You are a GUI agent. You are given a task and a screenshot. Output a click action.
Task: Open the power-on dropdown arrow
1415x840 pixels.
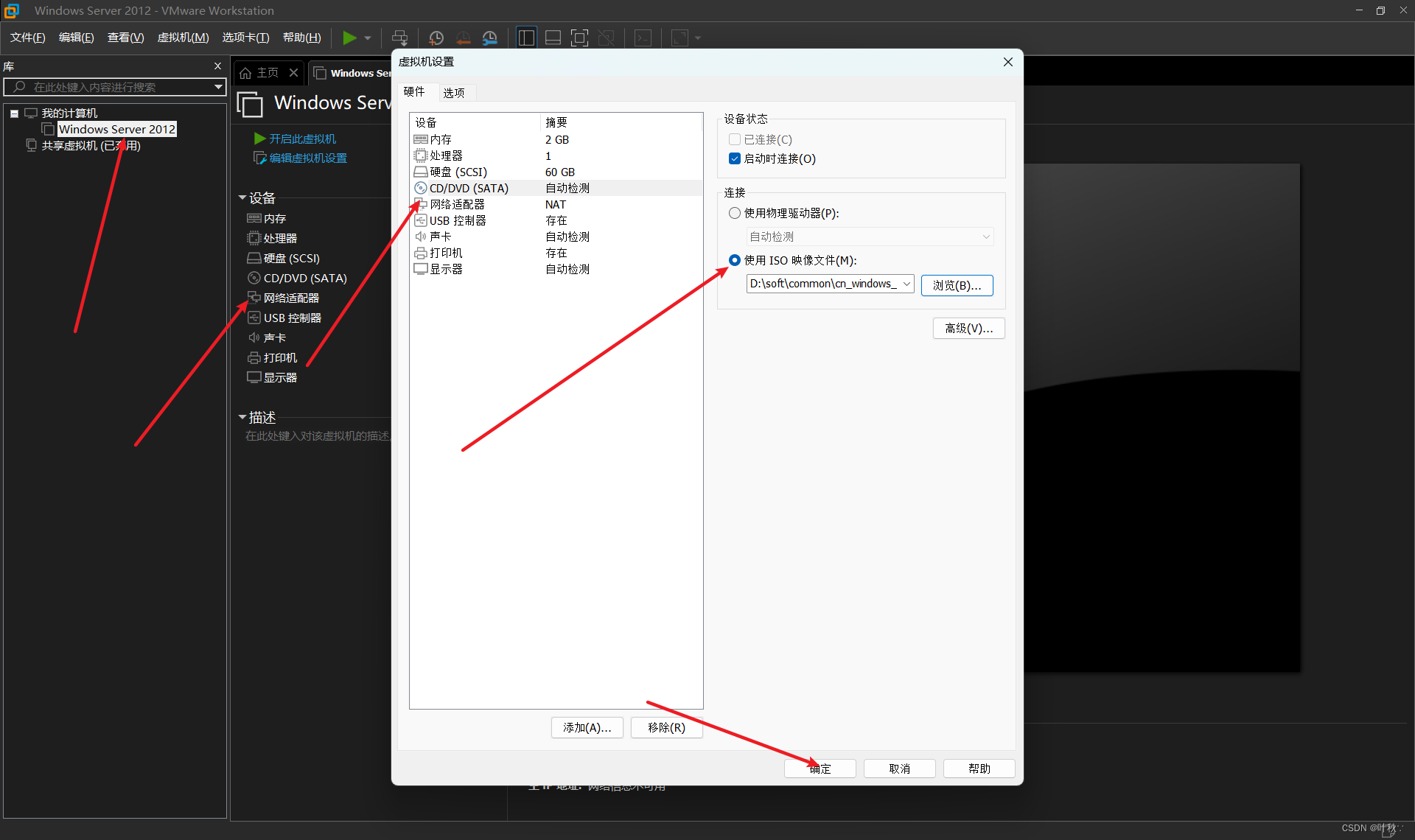tap(368, 38)
